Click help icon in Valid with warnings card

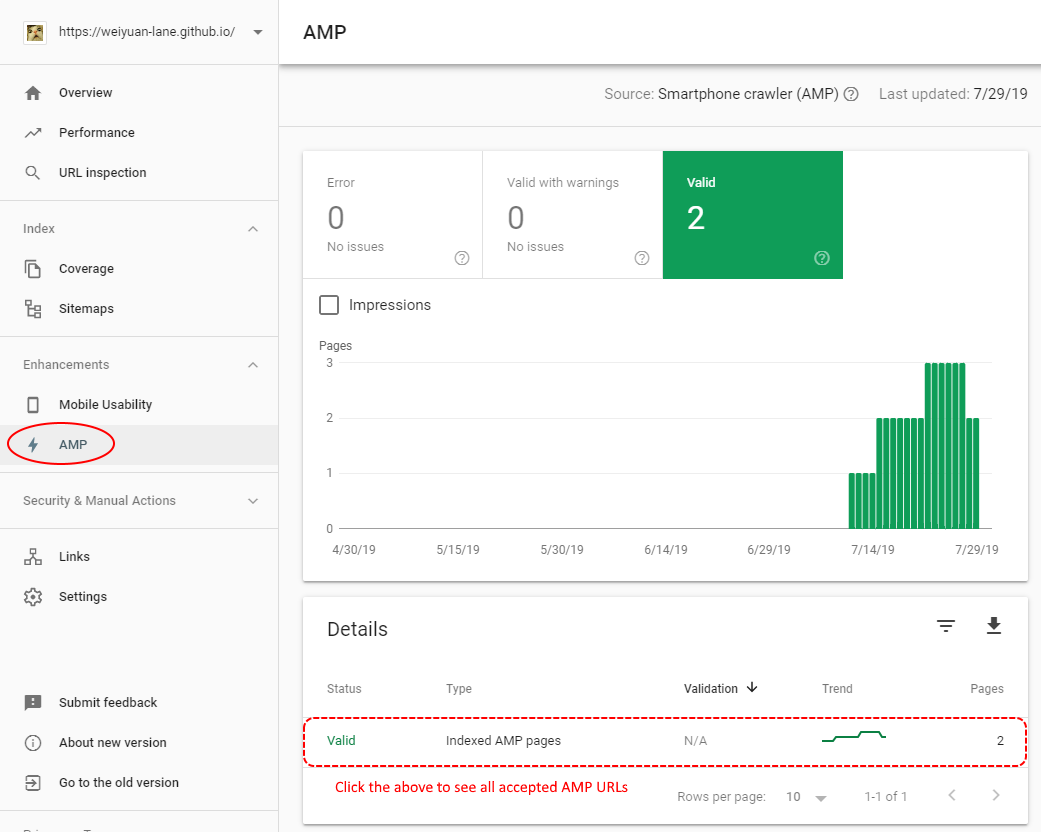[x=642, y=258]
